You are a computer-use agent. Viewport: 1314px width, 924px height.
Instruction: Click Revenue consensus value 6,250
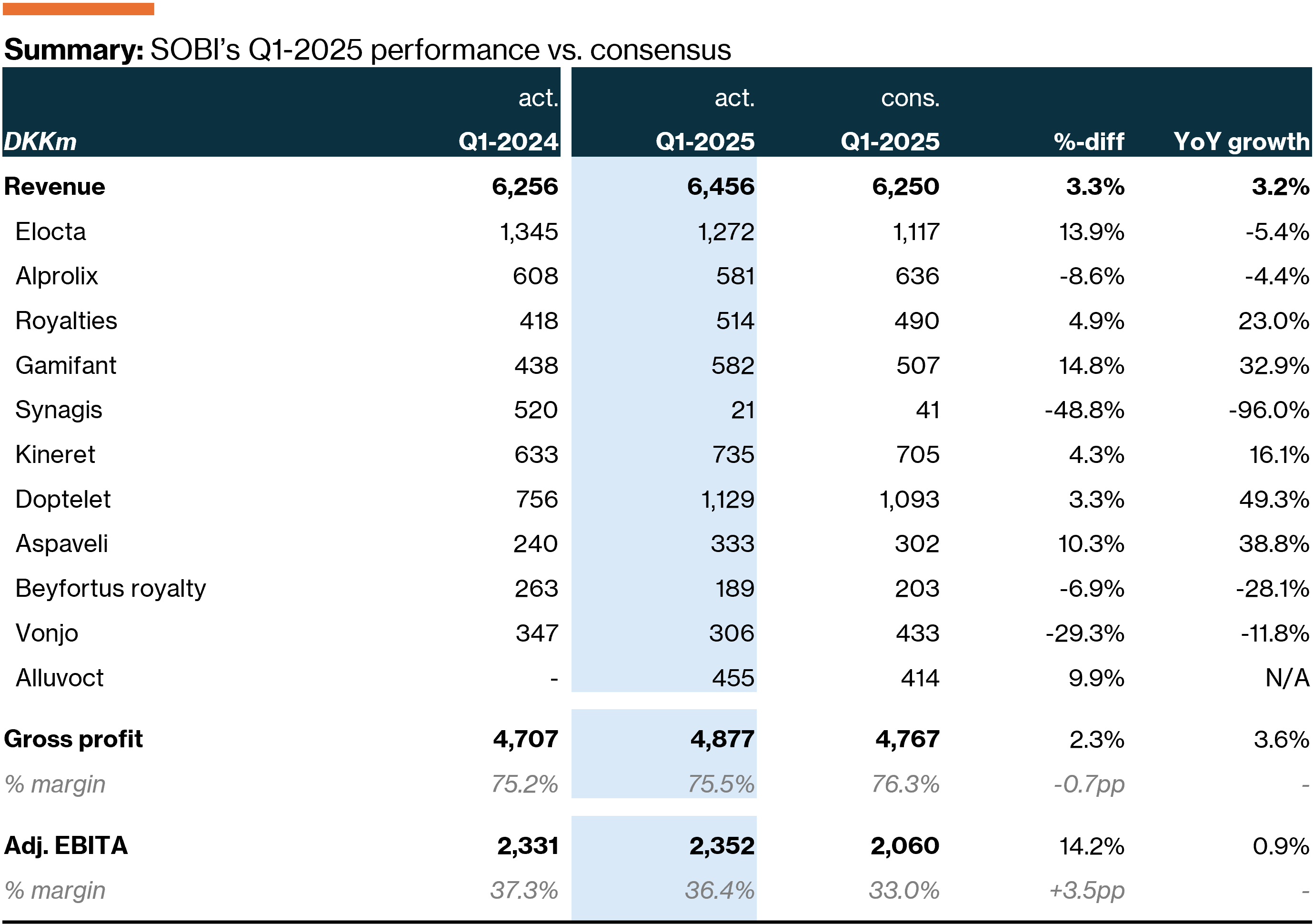click(905, 187)
